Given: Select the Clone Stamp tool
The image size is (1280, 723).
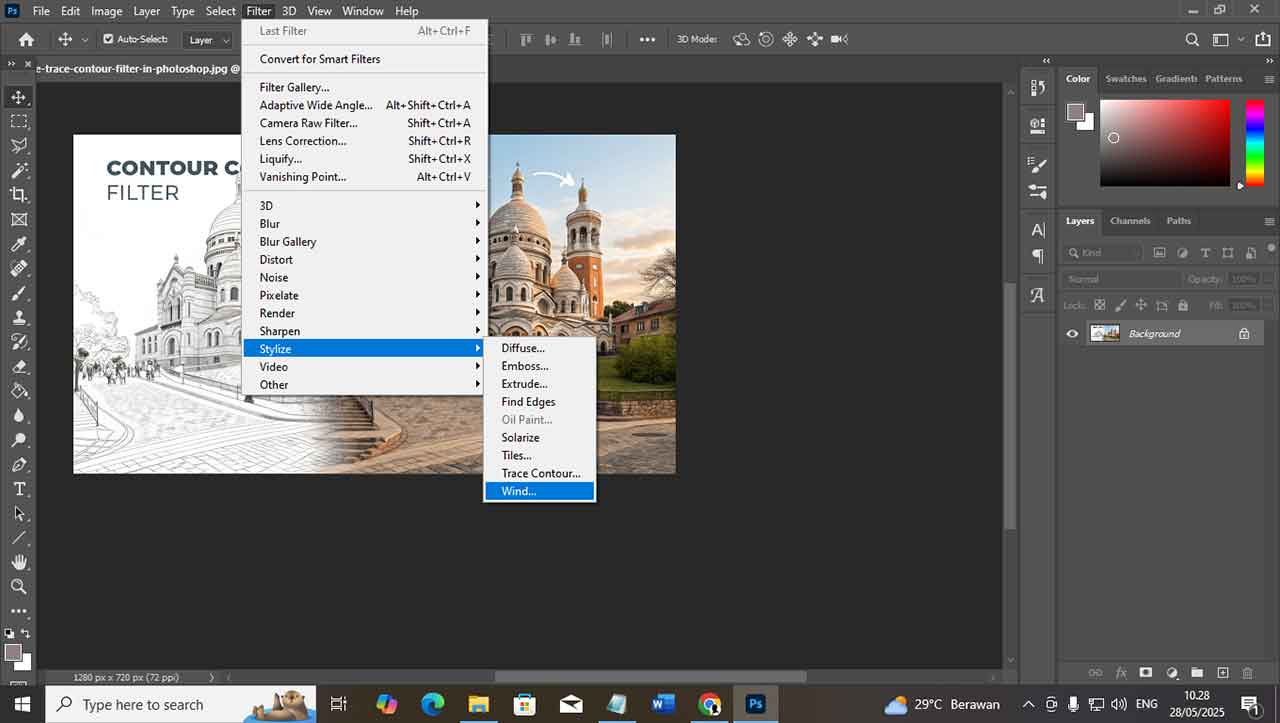Looking at the screenshot, I should tap(19, 317).
